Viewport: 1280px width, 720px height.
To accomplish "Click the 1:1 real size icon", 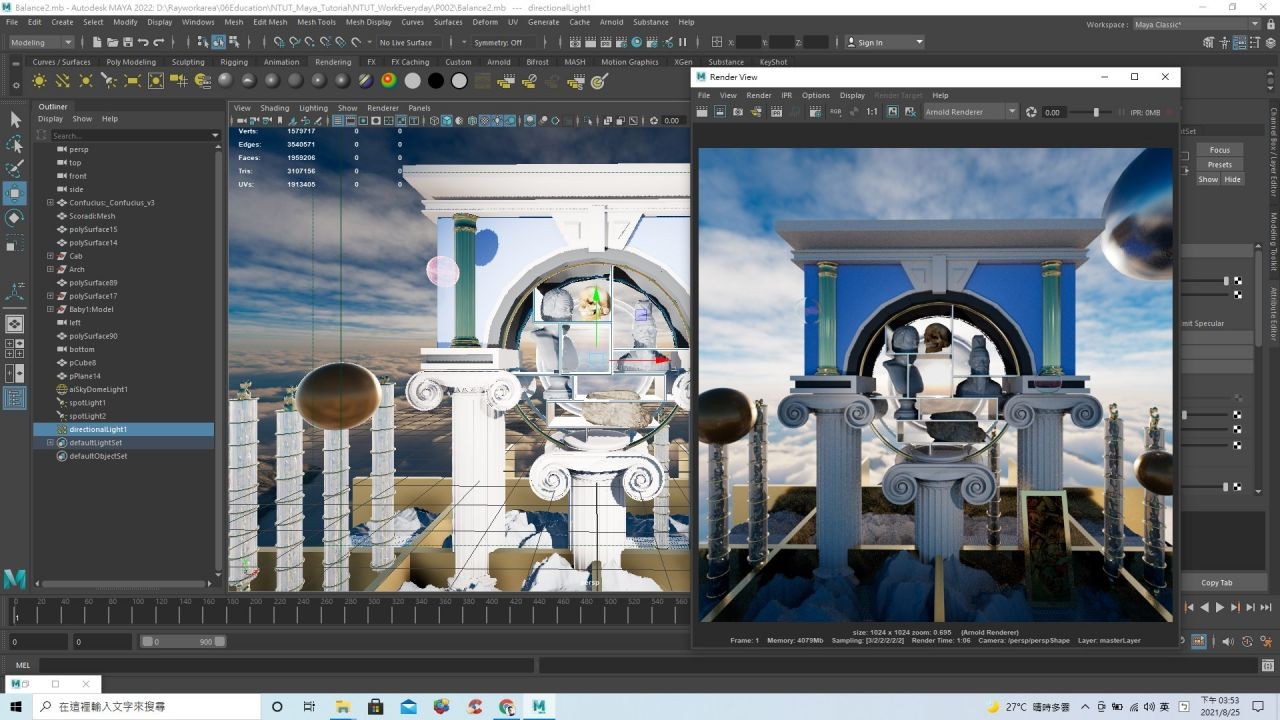I will coord(872,112).
